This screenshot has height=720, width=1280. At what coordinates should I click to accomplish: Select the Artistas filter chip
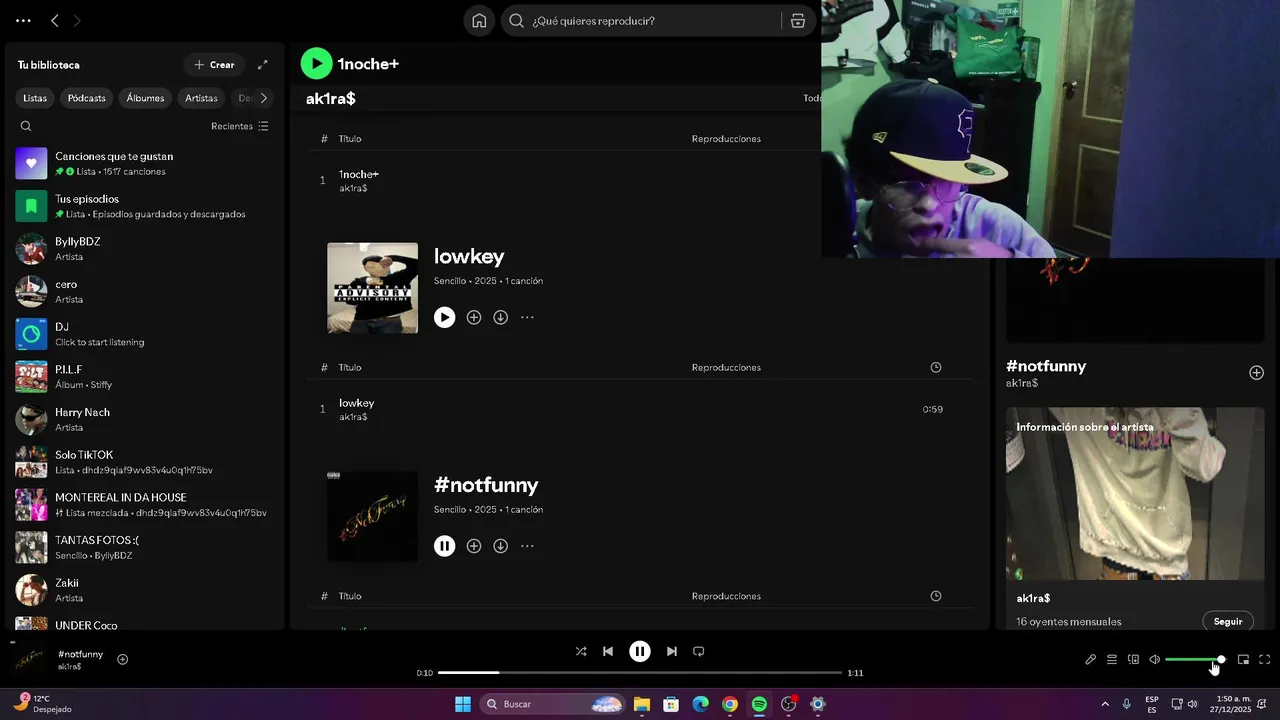(x=201, y=98)
